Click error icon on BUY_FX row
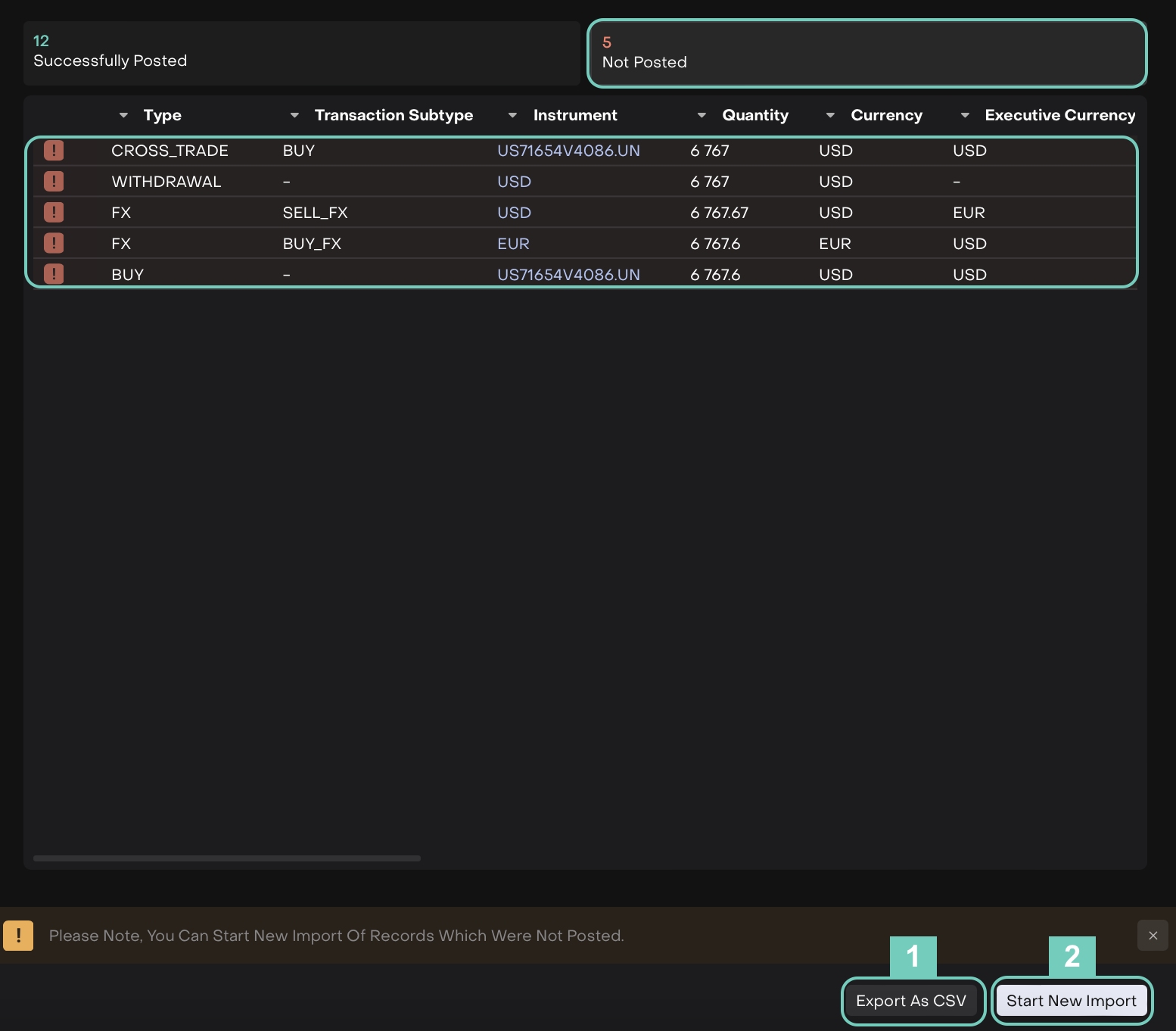The image size is (1176, 1031). coord(54,244)
